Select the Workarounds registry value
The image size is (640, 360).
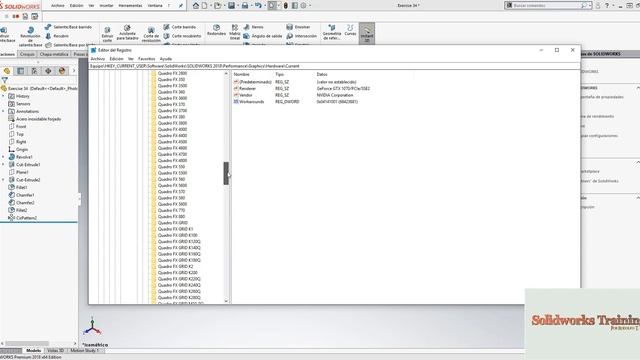pos(251,102)
